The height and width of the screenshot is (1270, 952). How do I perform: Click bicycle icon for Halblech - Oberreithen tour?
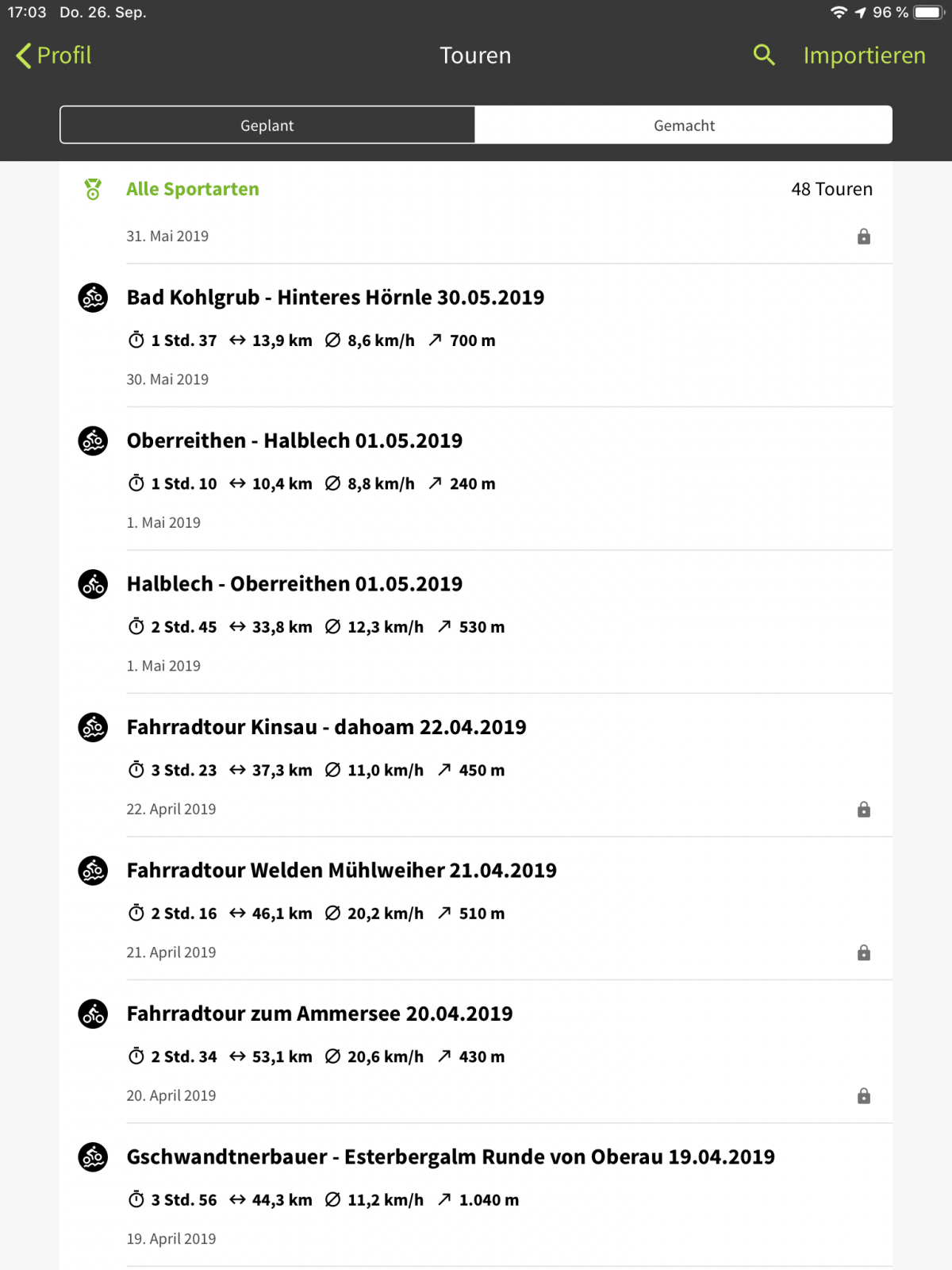93,584
